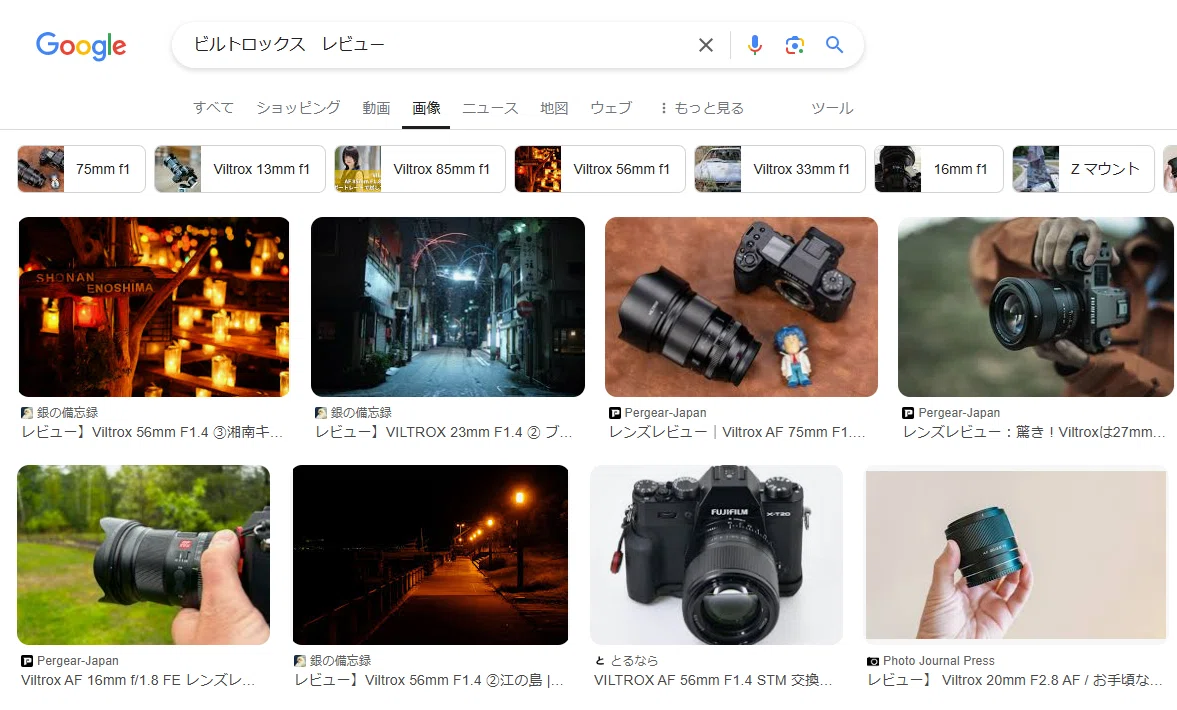This screenshot has height=710, width=1177.
Task: Open the night alley street image
Action: click(447, 307)
